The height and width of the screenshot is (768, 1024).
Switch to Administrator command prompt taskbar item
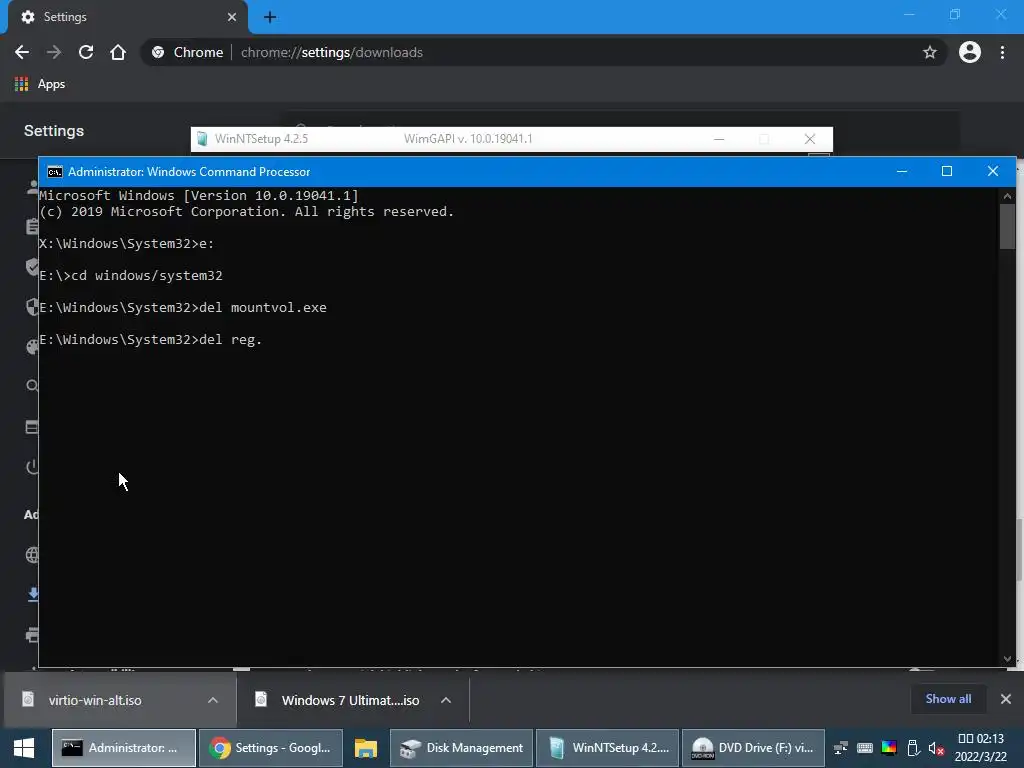(124, 748)
